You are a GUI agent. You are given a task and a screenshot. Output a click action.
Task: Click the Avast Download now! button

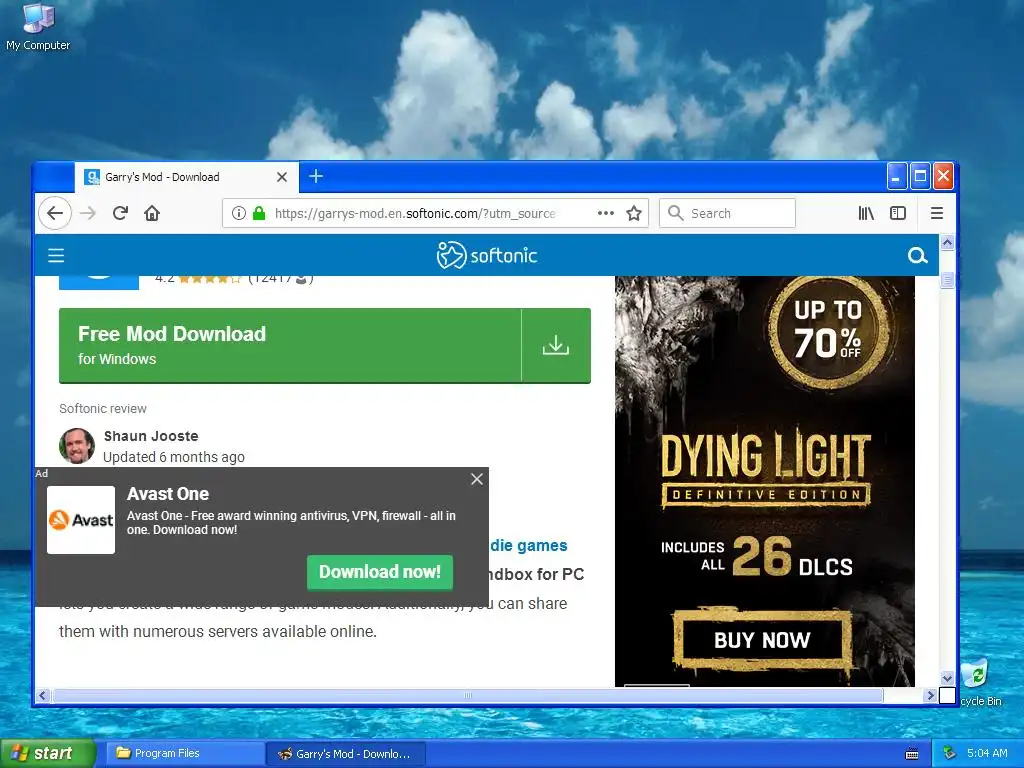click(x=380, y=572)
